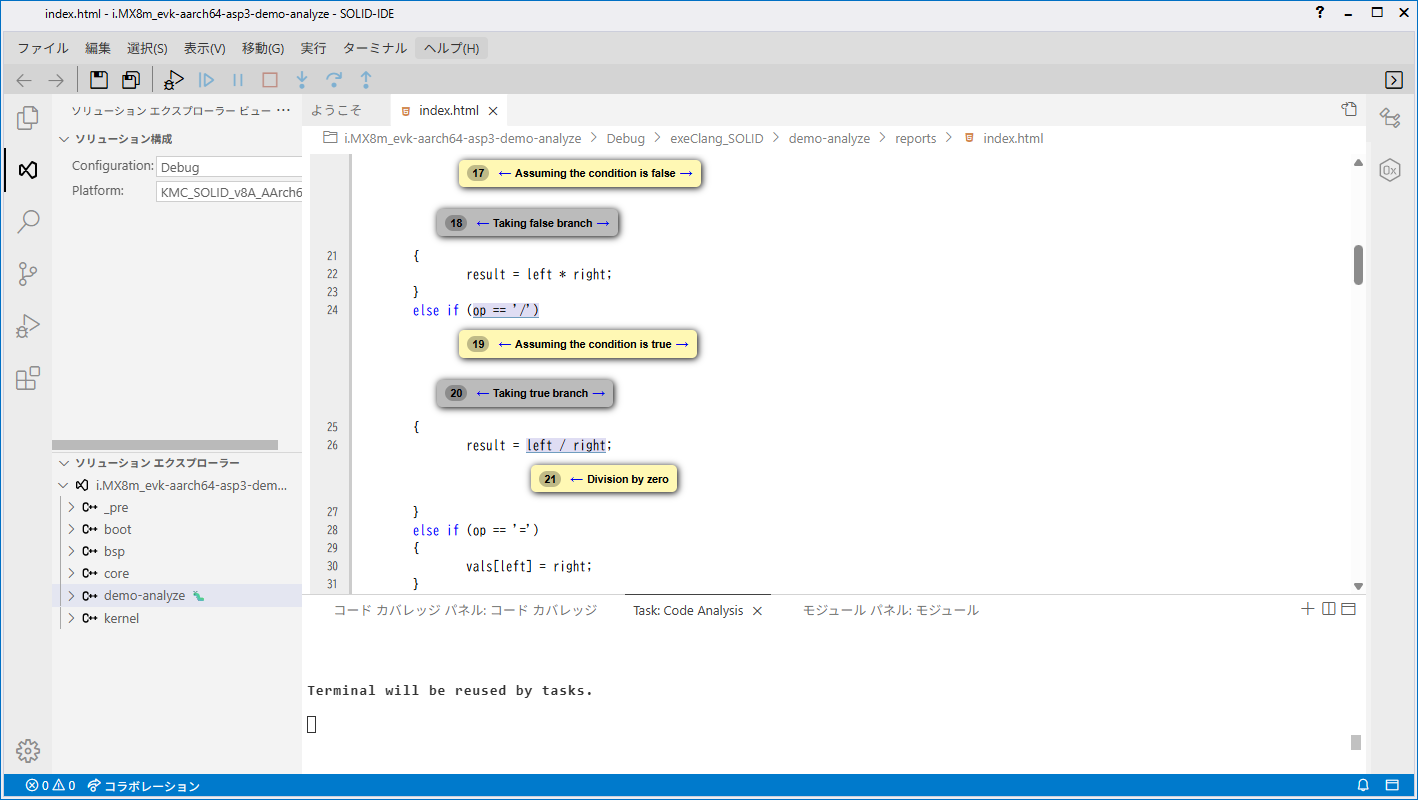Screen dimensions: 1418x800
Task: Click the Configuration Debug field
Action: click(229, 167)
